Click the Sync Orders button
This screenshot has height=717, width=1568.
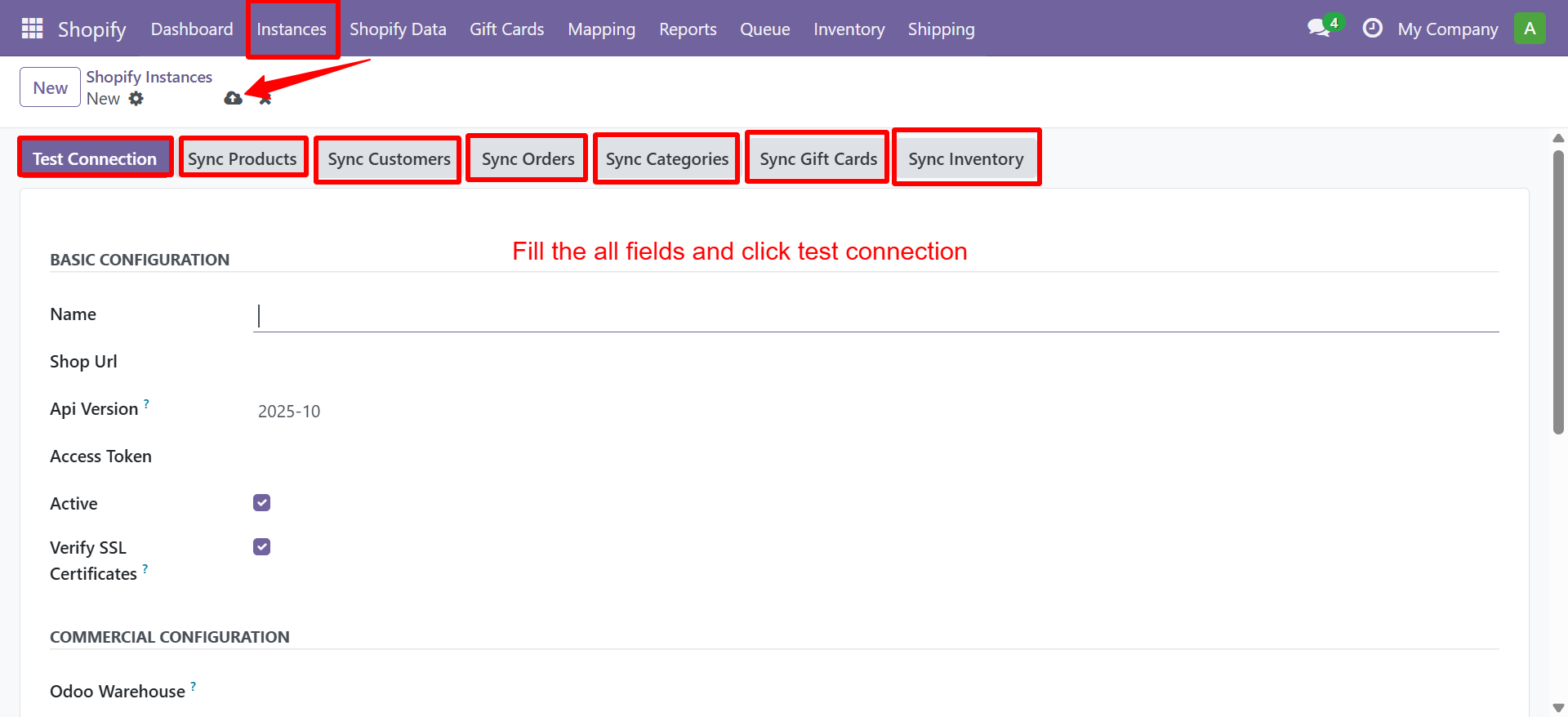(528, 158)
